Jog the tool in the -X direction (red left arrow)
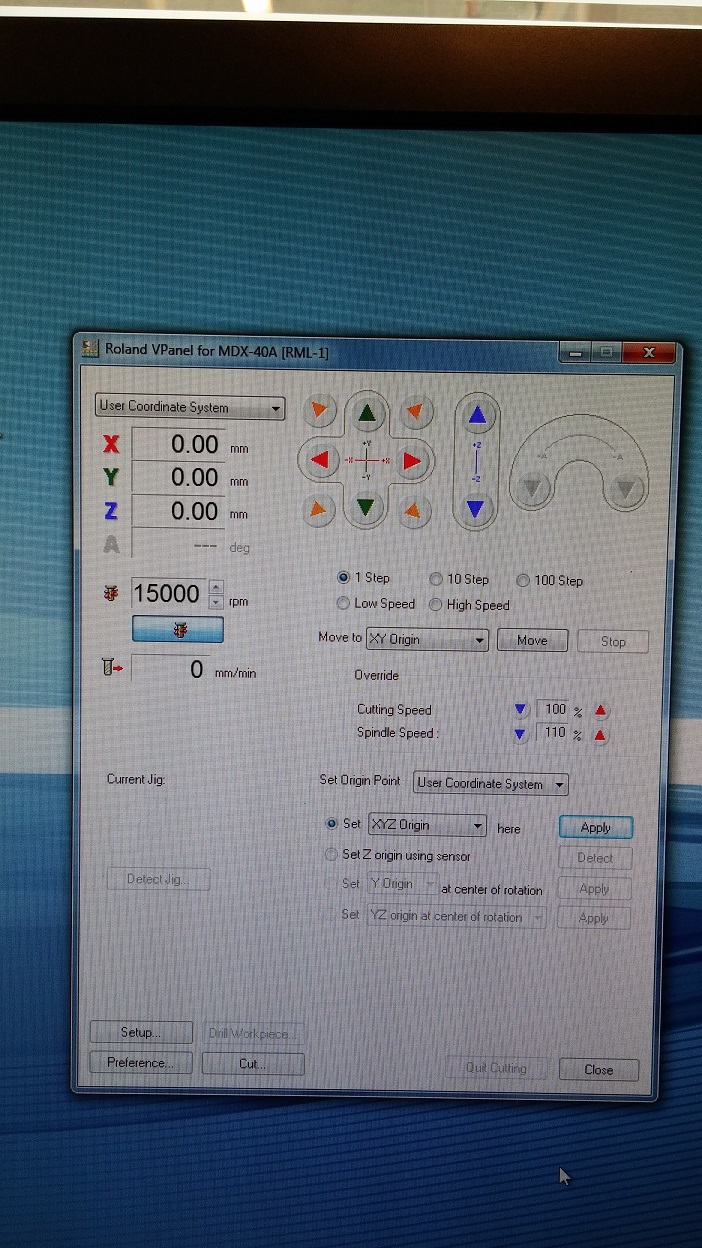 (x=321, y=460)
